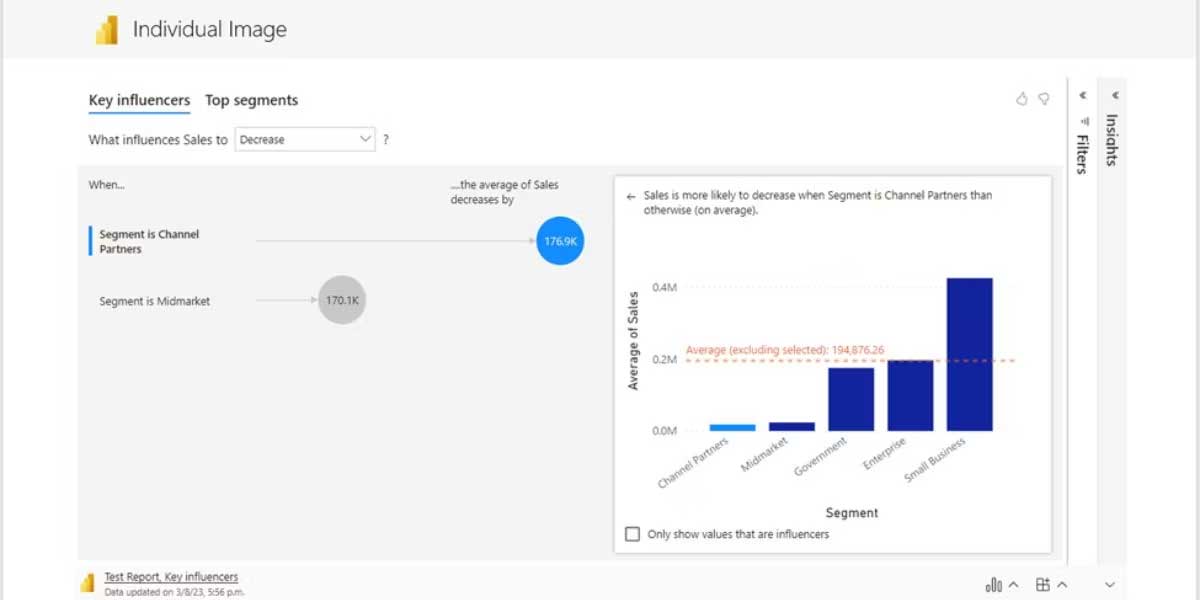Expand the chevron at far right of footer
The image size is (1200, 600).
tap(1109, 585)
